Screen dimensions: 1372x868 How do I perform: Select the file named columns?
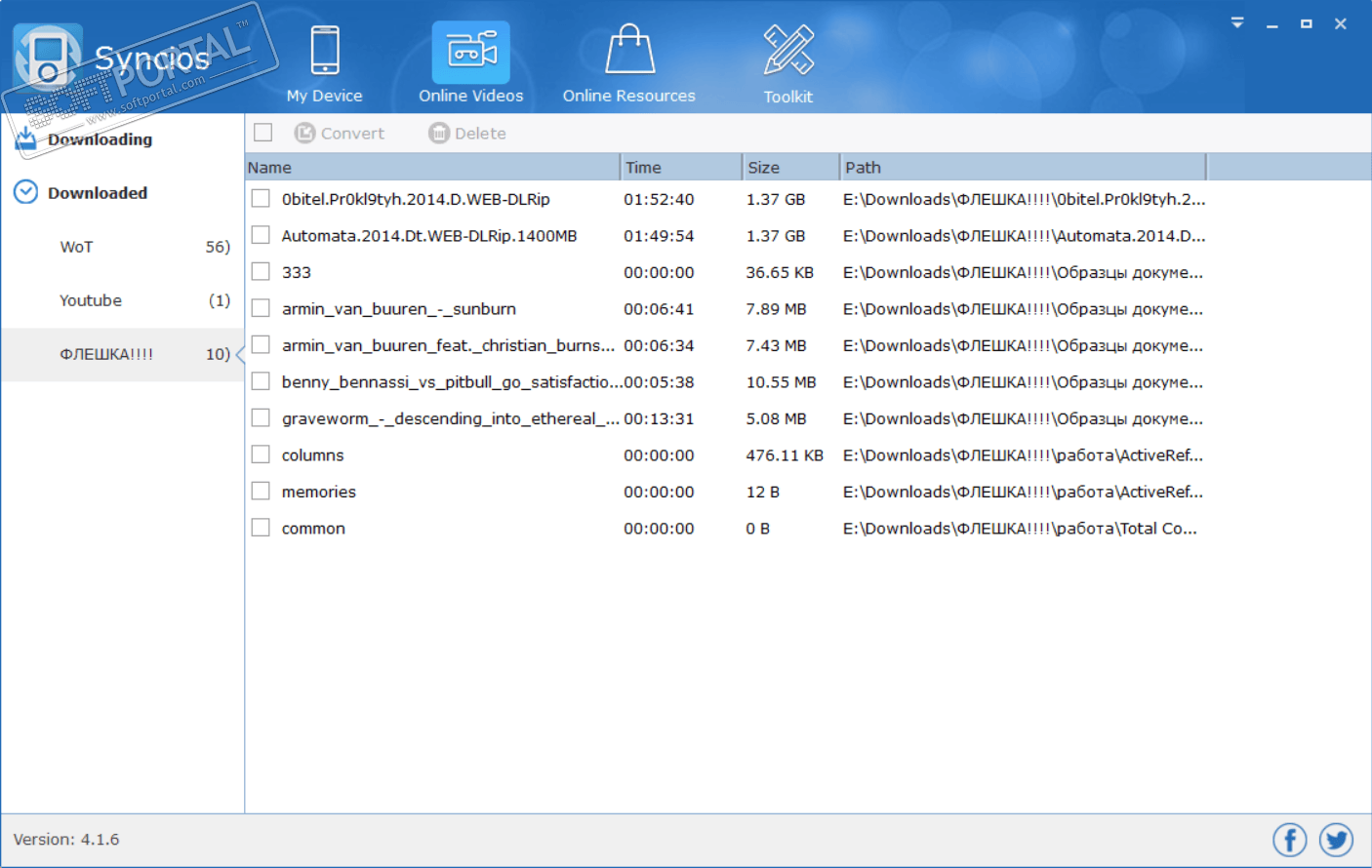313,455
